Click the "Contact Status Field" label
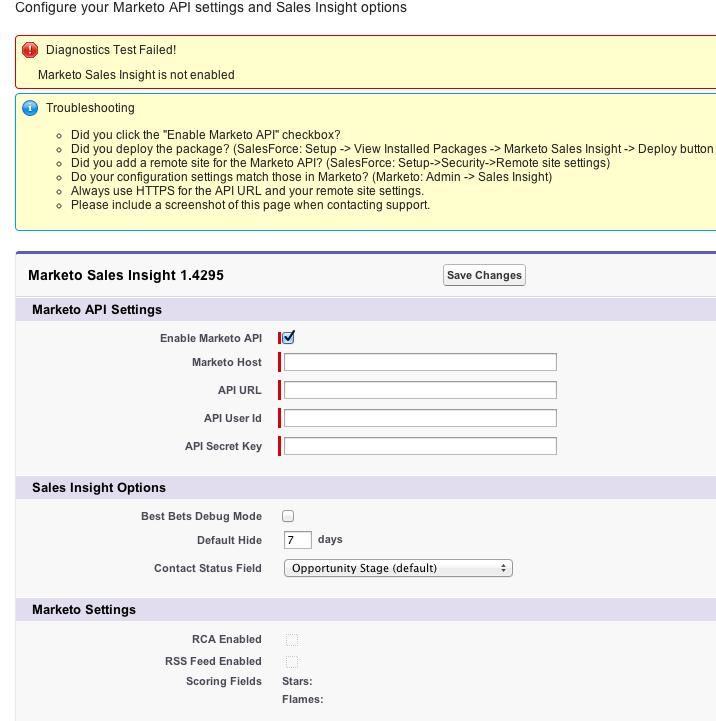 click(x=208, y=568)
